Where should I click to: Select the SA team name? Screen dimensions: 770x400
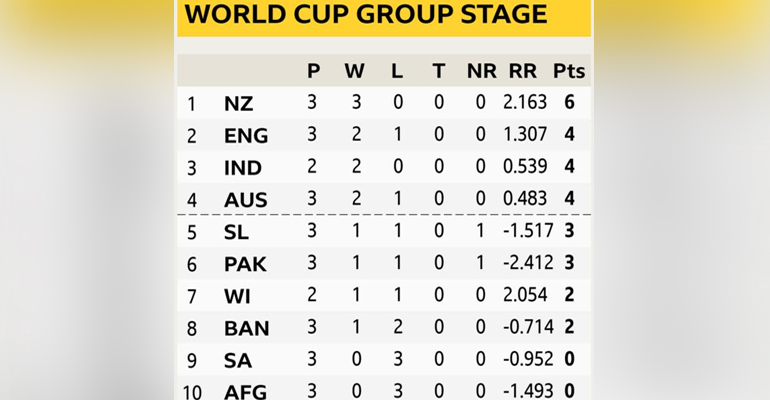(238, 361)
